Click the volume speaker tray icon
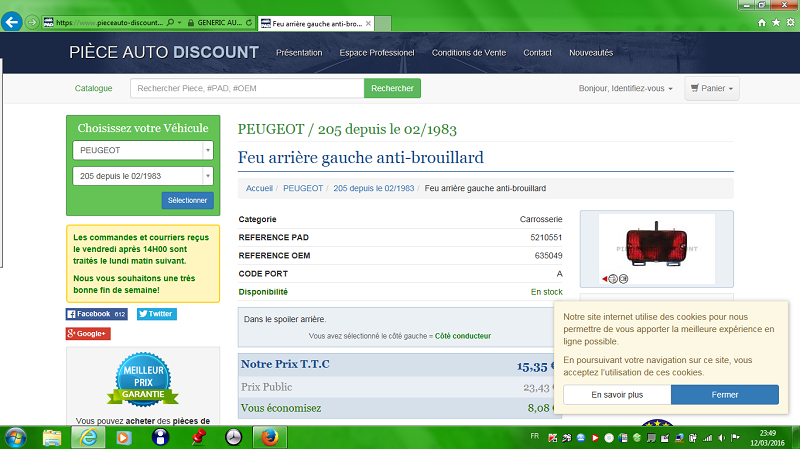 (x=721, y=438)
